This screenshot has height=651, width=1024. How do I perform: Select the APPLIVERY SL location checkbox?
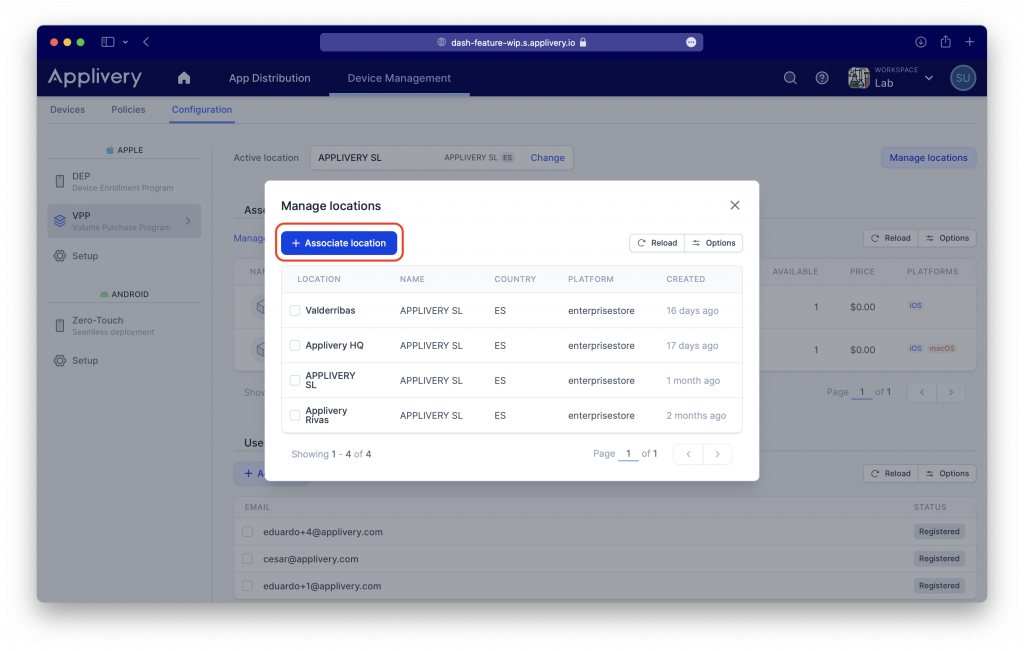tap(295, 380)
